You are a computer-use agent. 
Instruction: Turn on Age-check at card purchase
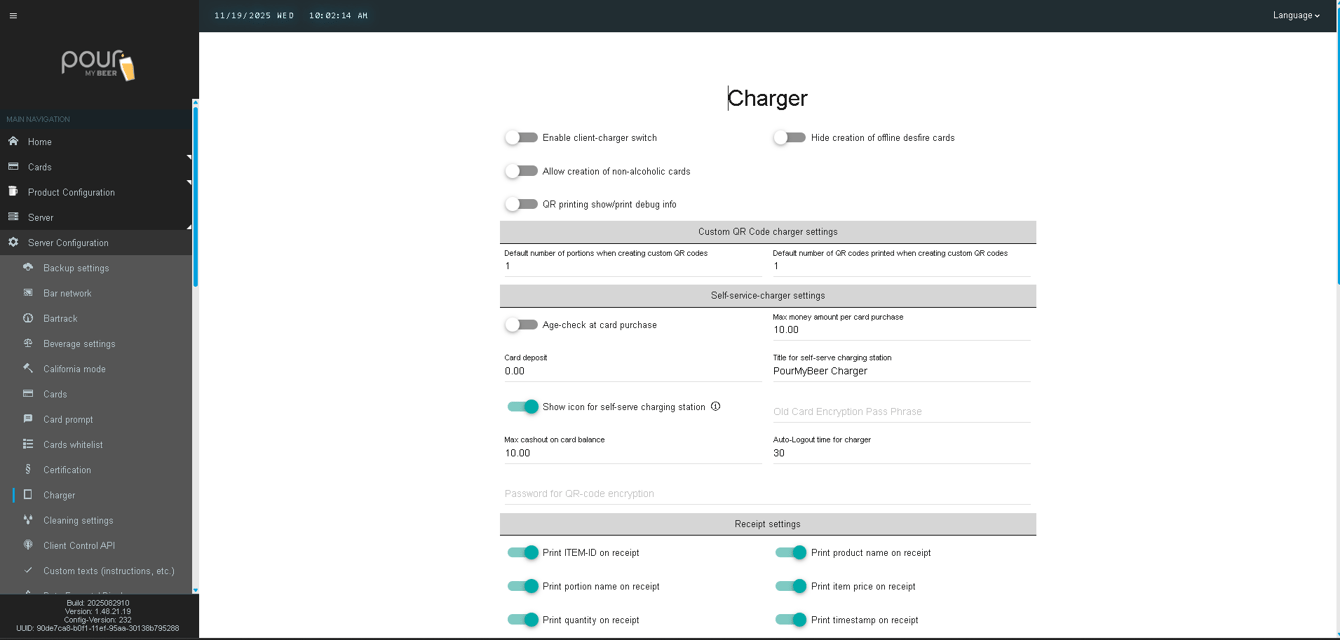tap(521, 324)
